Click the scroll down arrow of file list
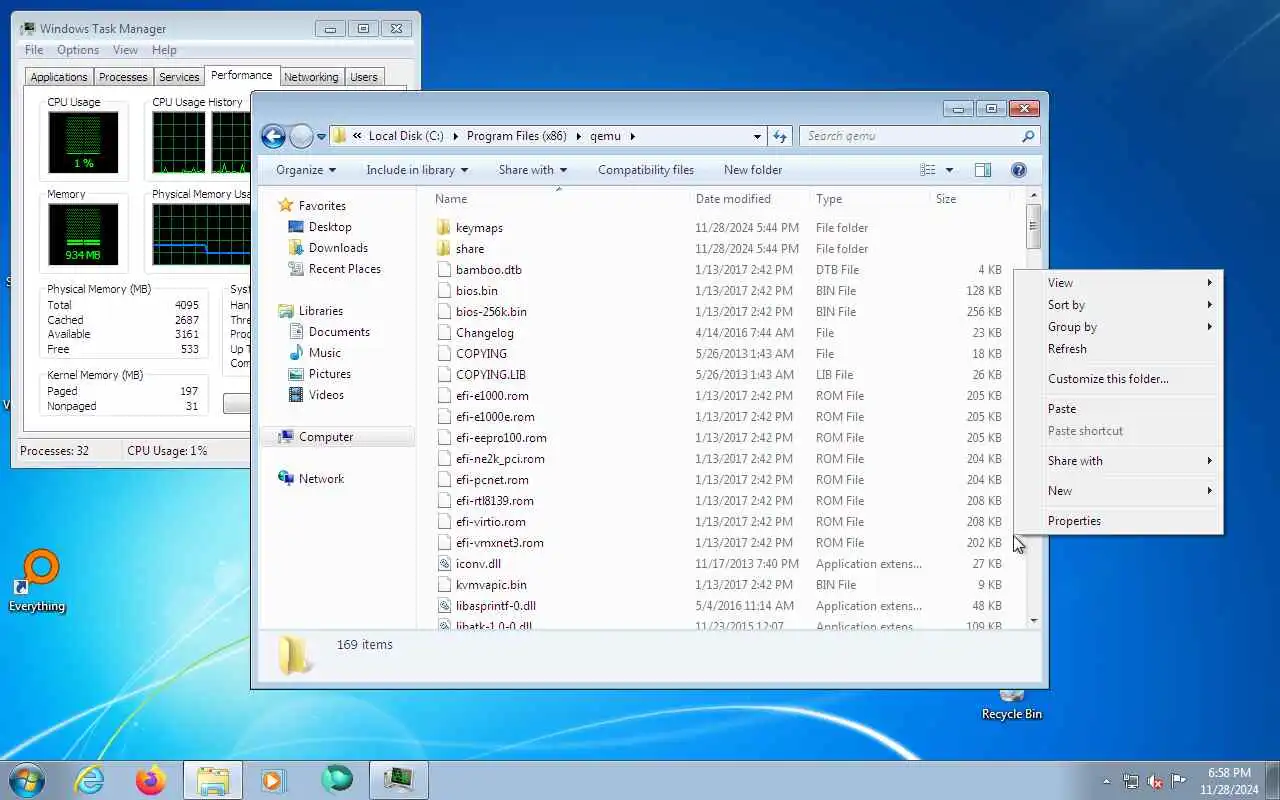This screenshot has width=1280, height=800. (x=1034, y=620)
